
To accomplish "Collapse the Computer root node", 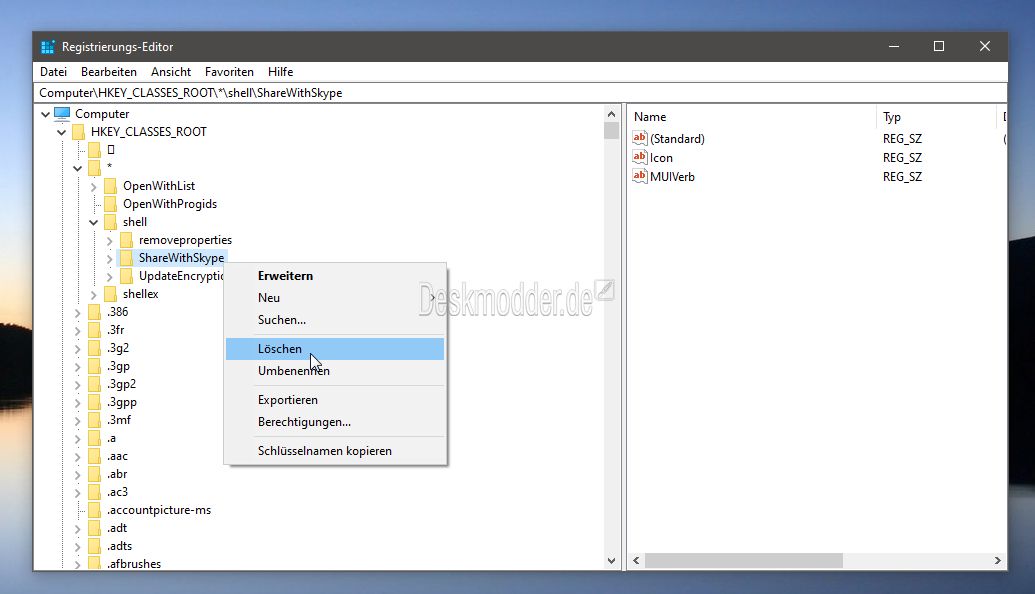I will point(46,114).
